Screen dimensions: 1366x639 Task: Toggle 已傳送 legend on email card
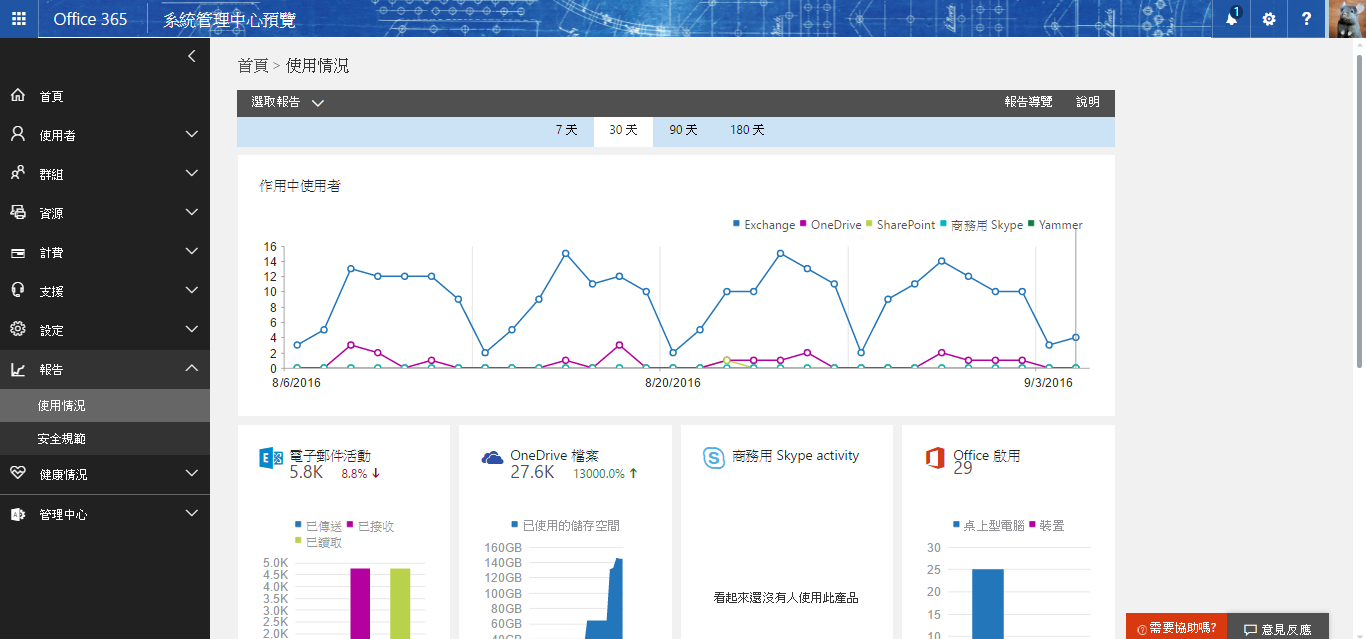[x=318, y=526]
